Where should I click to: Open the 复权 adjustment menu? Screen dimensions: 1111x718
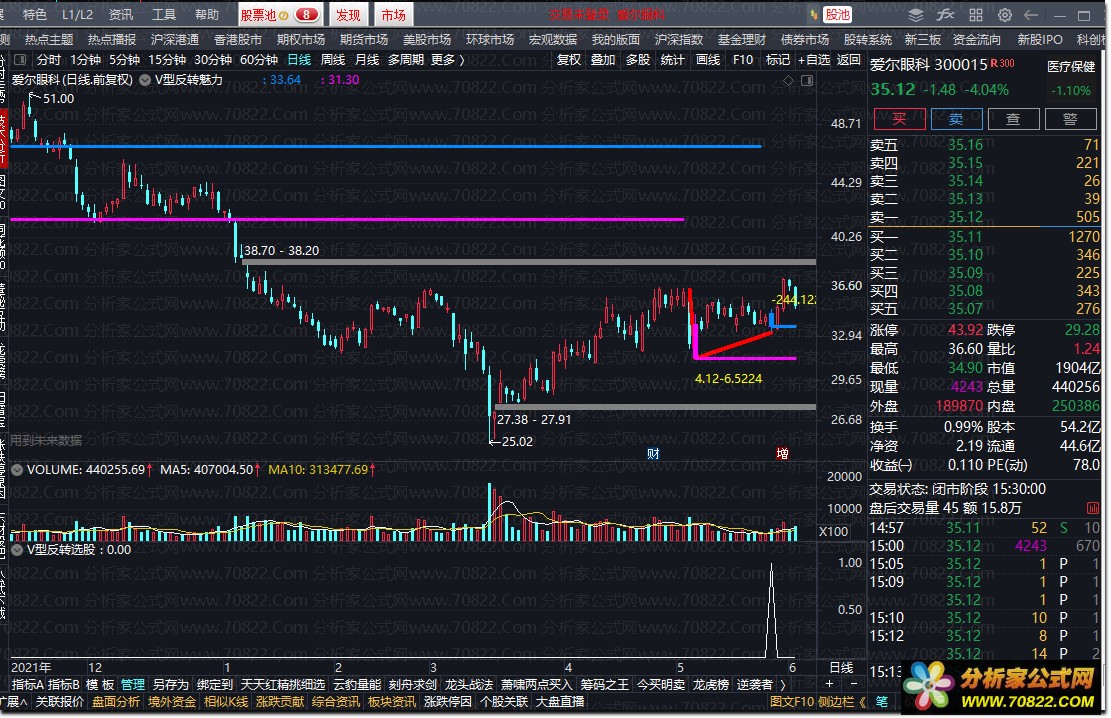click(568, 60)
